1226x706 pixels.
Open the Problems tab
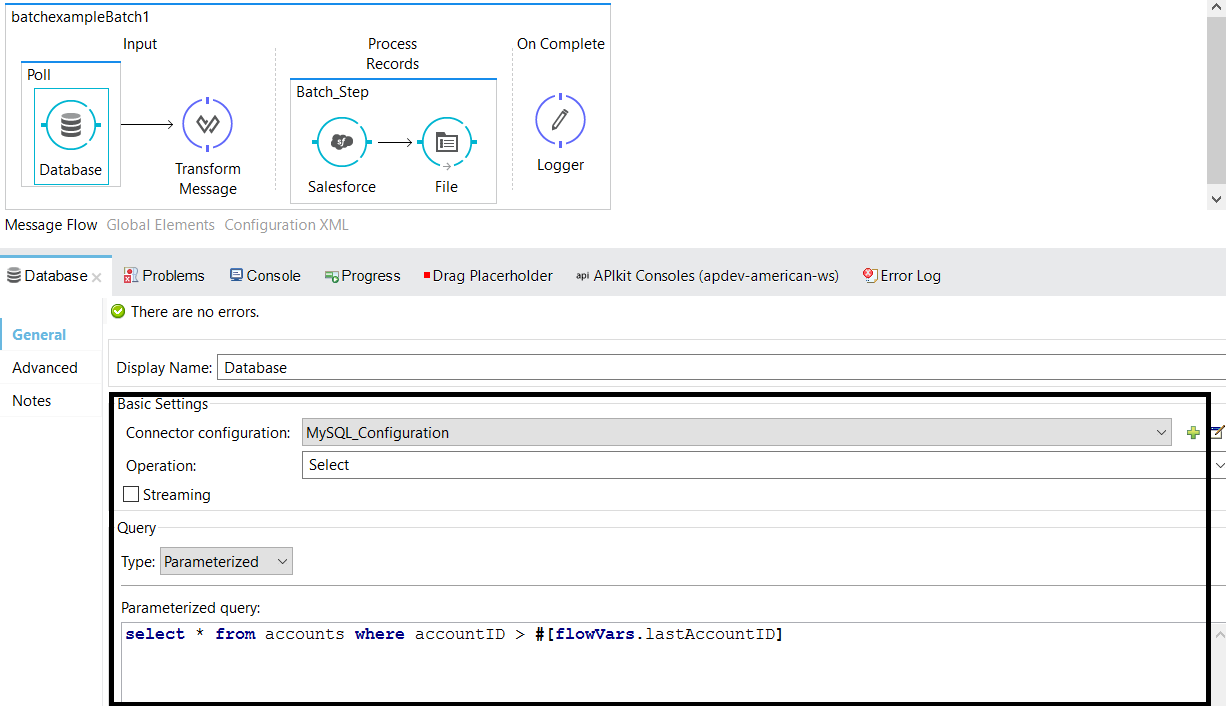pos(164,276)
